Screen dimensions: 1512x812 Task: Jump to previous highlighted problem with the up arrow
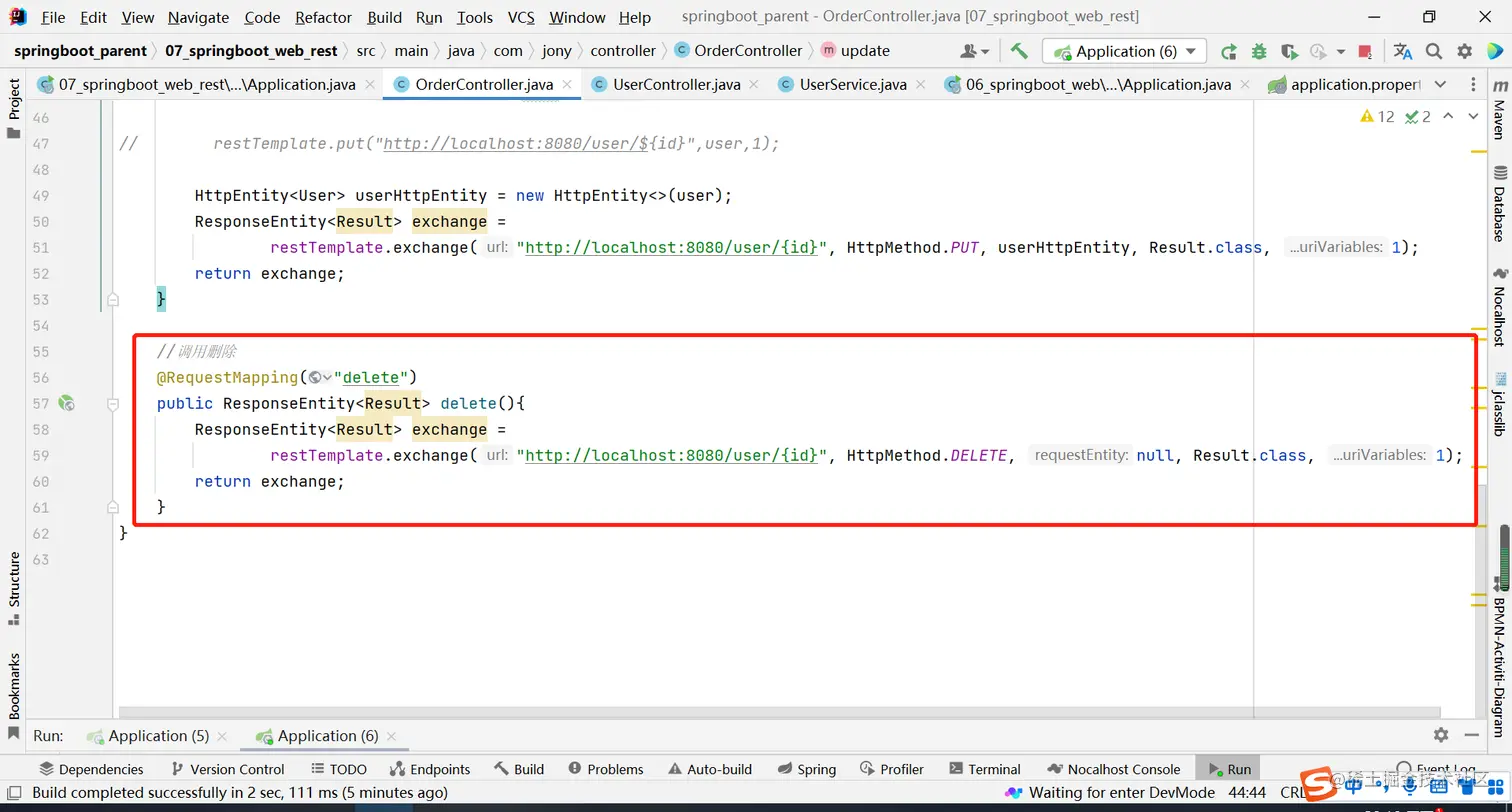tap(1449, 117)
